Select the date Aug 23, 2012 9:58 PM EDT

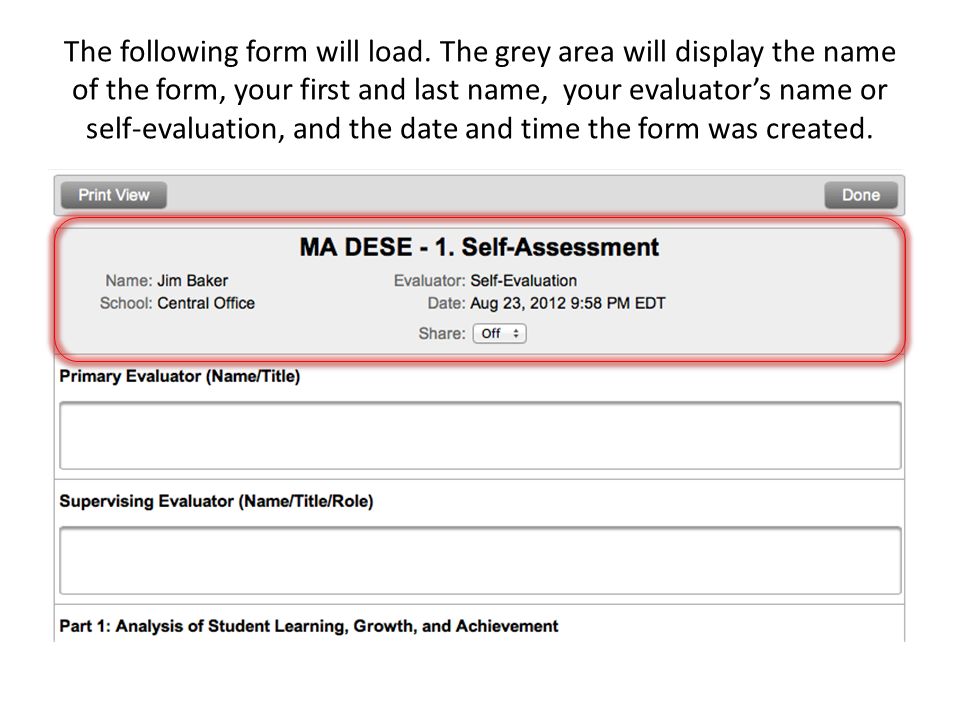(x=568, y=304)
